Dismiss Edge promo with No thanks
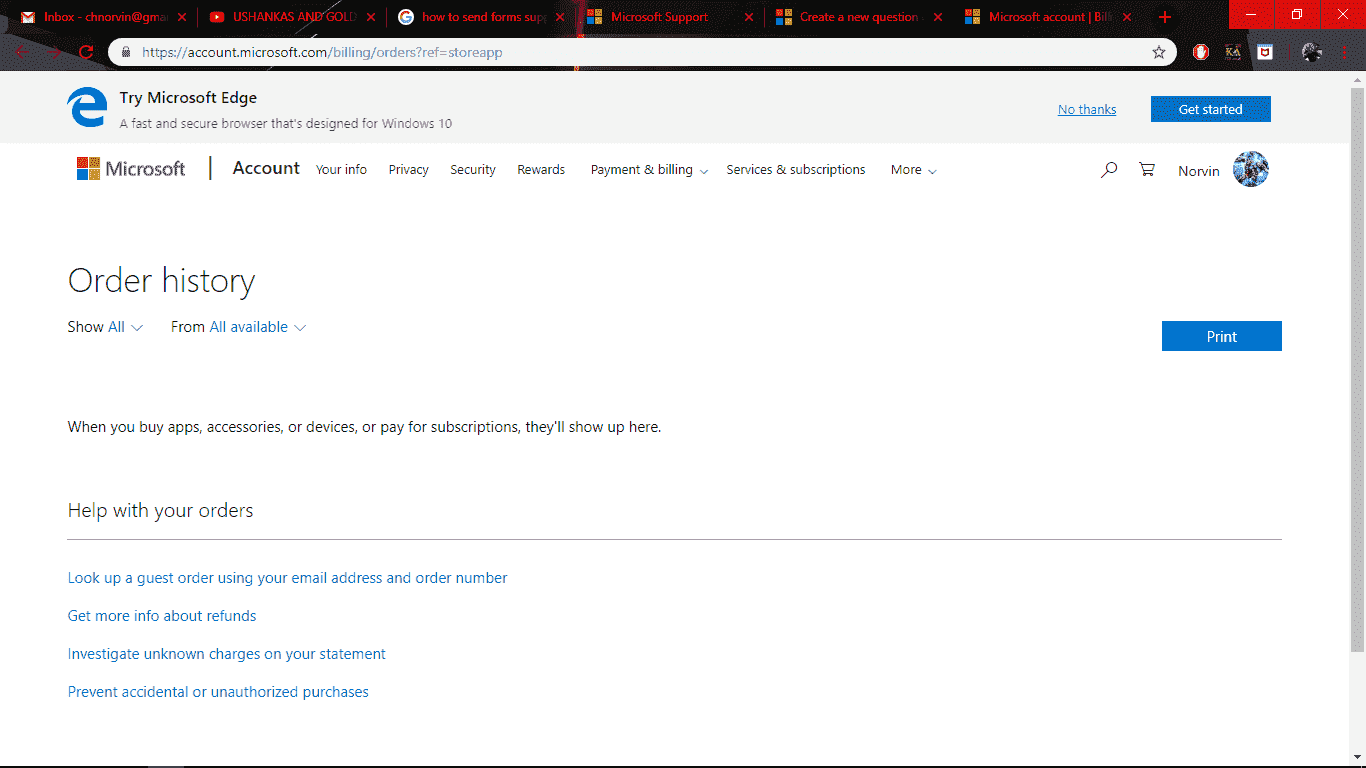The height and width of the screenshot is (768, 1366). 1087,110
